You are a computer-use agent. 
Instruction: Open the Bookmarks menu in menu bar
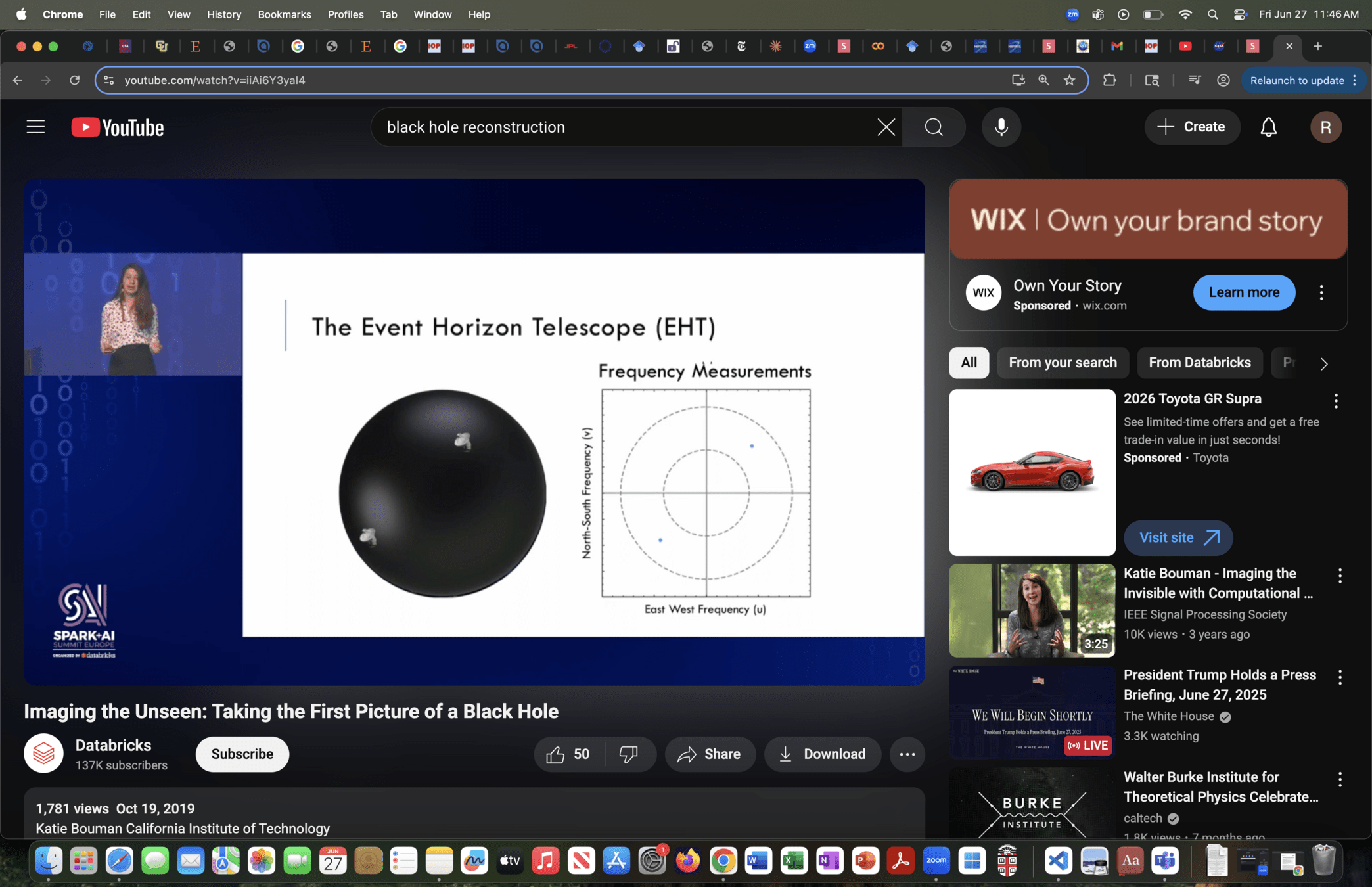[x=284, y=14]
